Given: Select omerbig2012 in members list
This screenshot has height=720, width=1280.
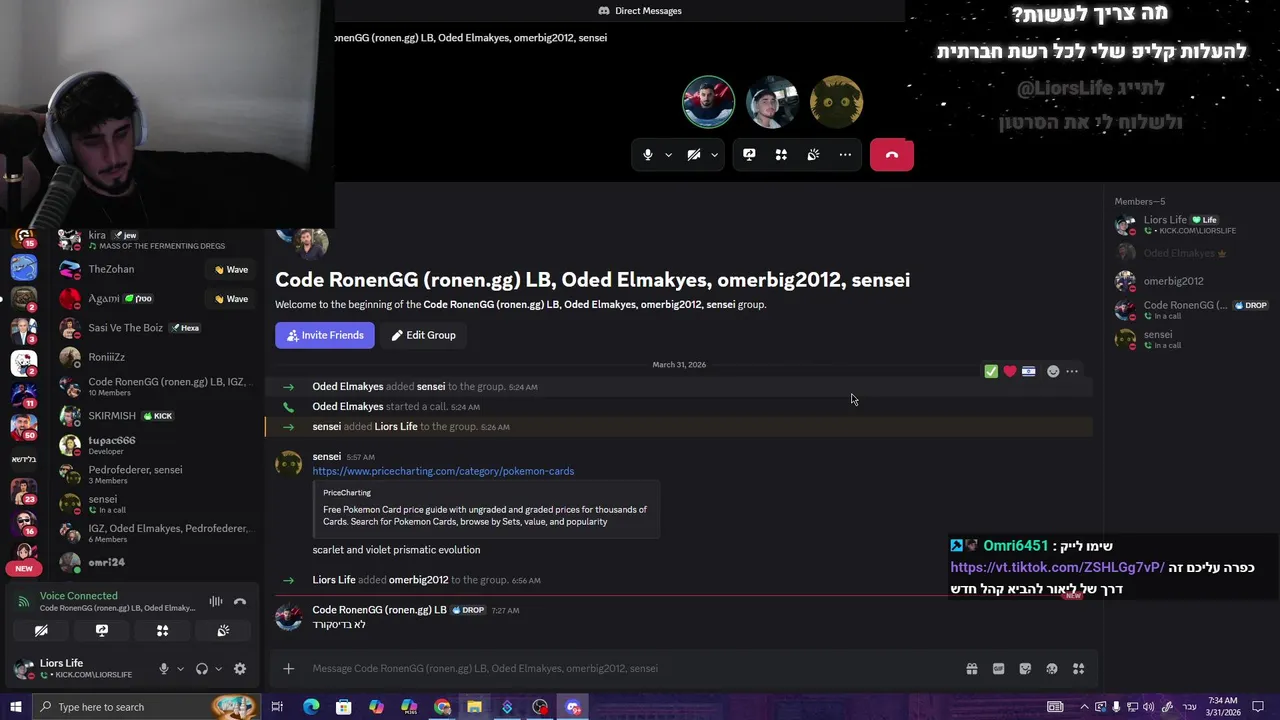Looking at the screenshot, I should pos(1191,281).
